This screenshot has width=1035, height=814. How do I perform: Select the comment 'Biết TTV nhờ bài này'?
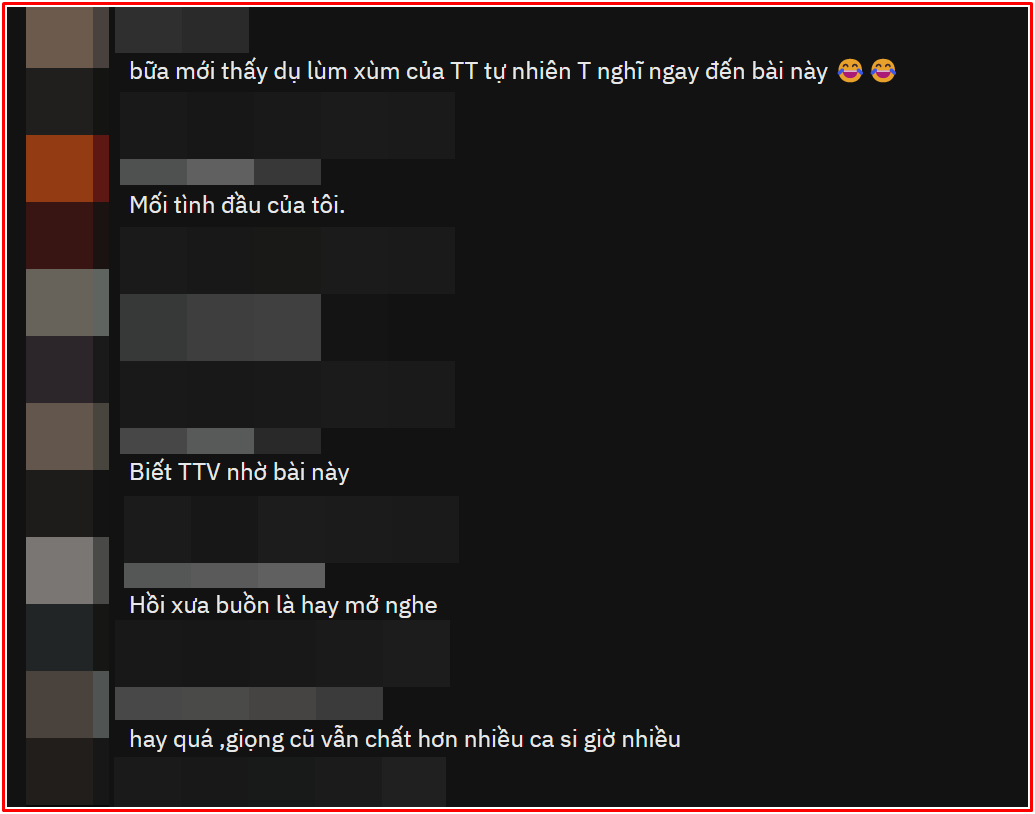(239, 472)
